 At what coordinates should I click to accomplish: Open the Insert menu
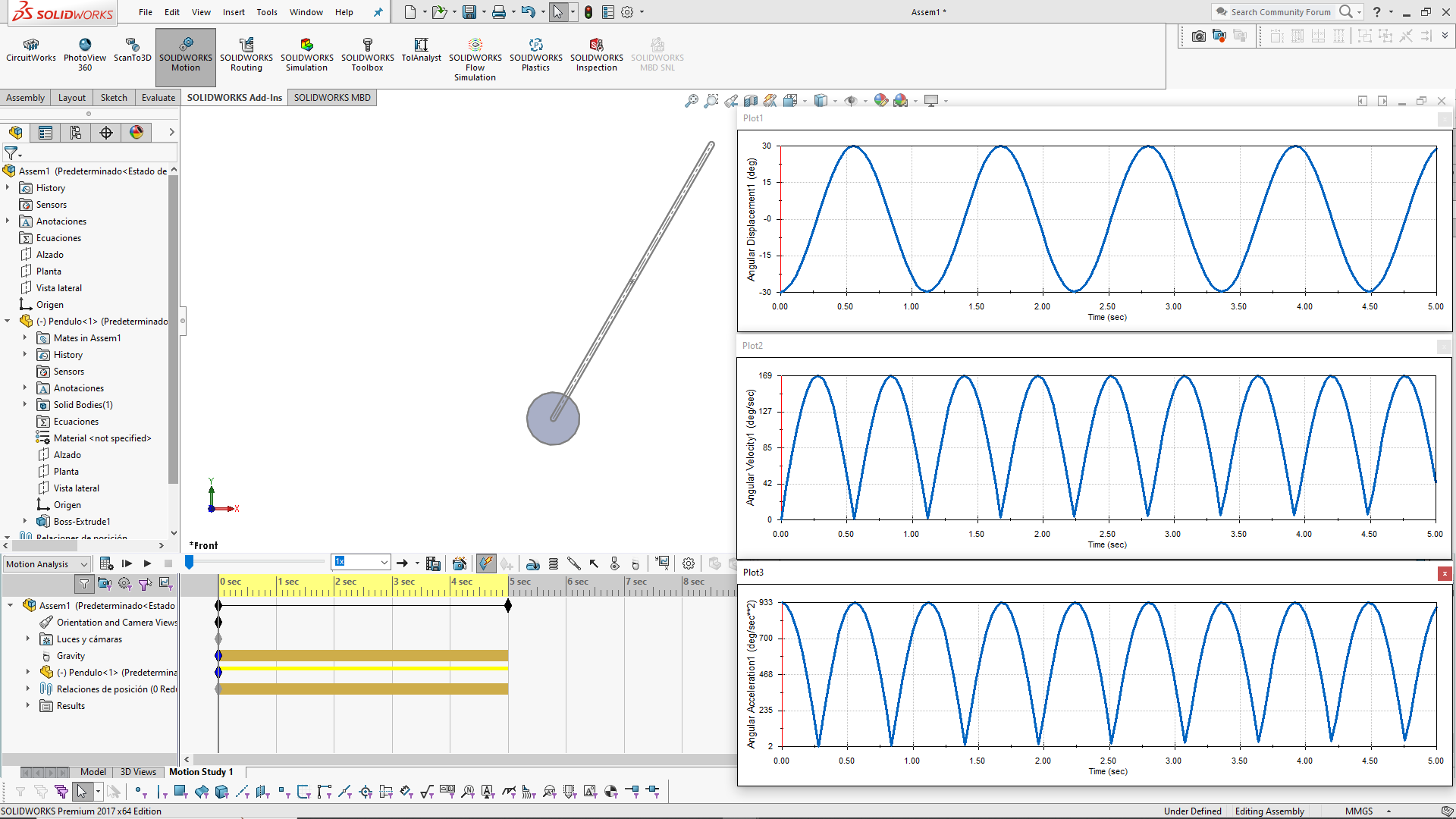point(234,12)
